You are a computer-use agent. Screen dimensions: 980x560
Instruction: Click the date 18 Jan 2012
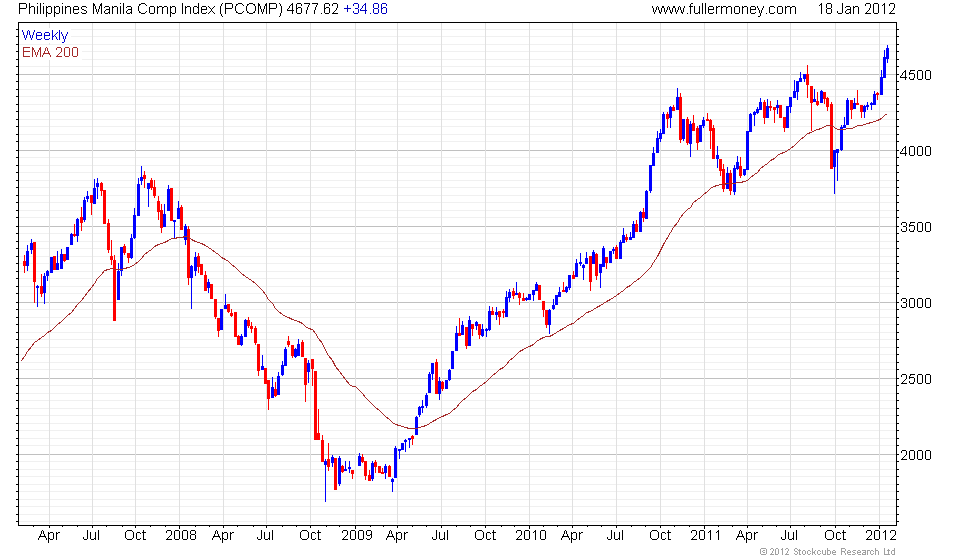click(x=856, y=9)
